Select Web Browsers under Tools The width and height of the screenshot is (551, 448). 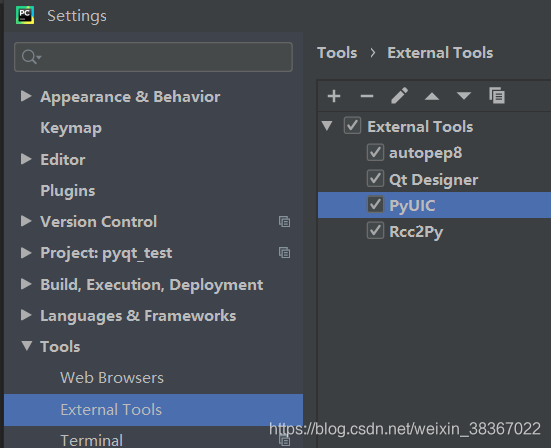pos(112,378)
